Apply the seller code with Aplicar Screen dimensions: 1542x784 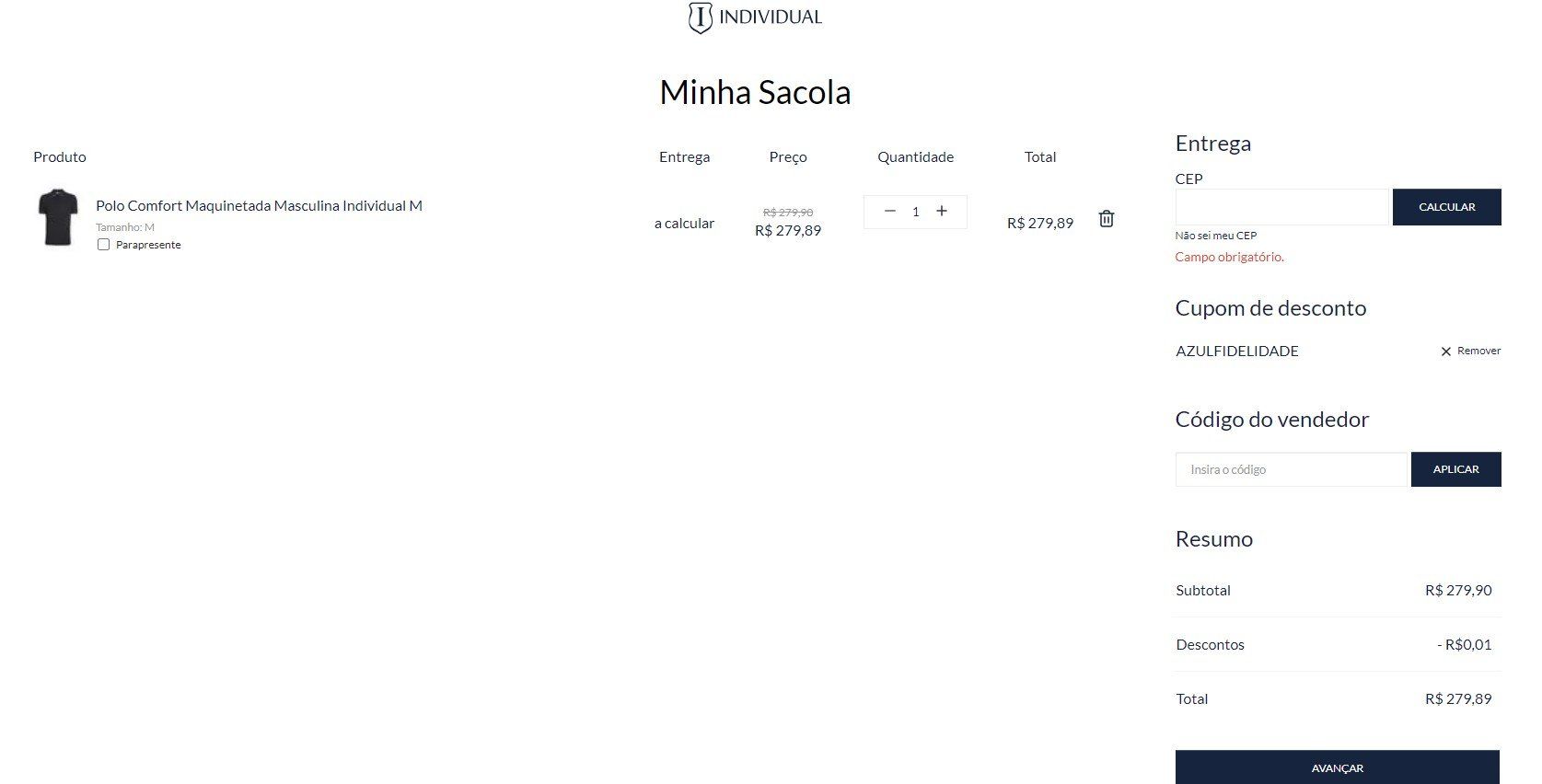pyautogui.click(x=1455, y=469)
